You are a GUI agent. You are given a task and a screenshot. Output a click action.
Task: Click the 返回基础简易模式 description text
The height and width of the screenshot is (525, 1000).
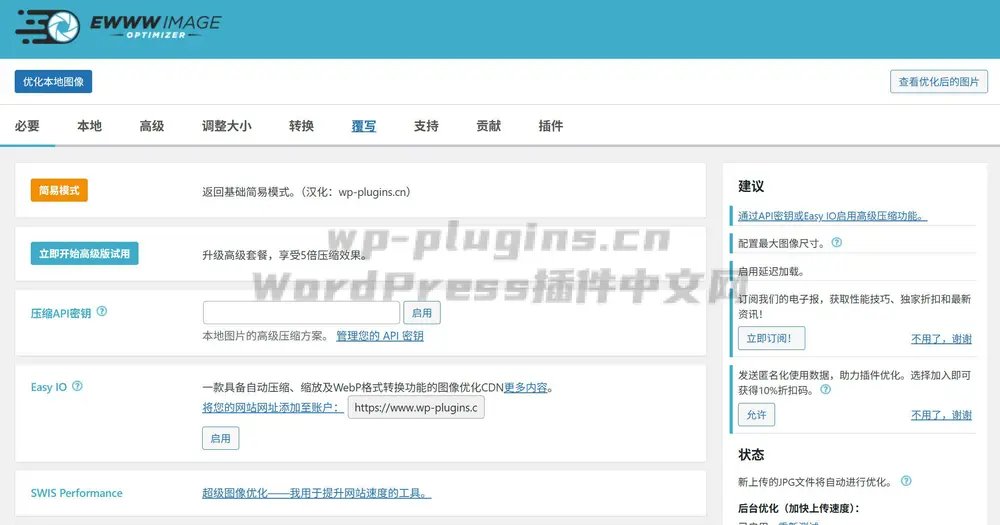pos(307,191)
